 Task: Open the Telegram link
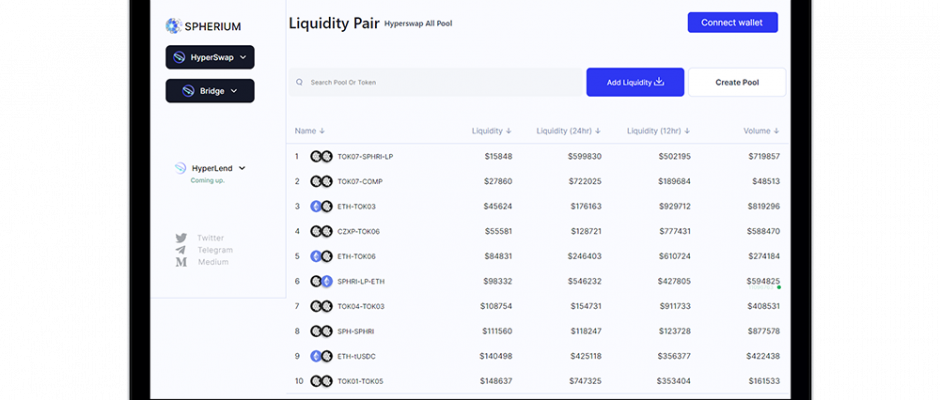[215, 250]
